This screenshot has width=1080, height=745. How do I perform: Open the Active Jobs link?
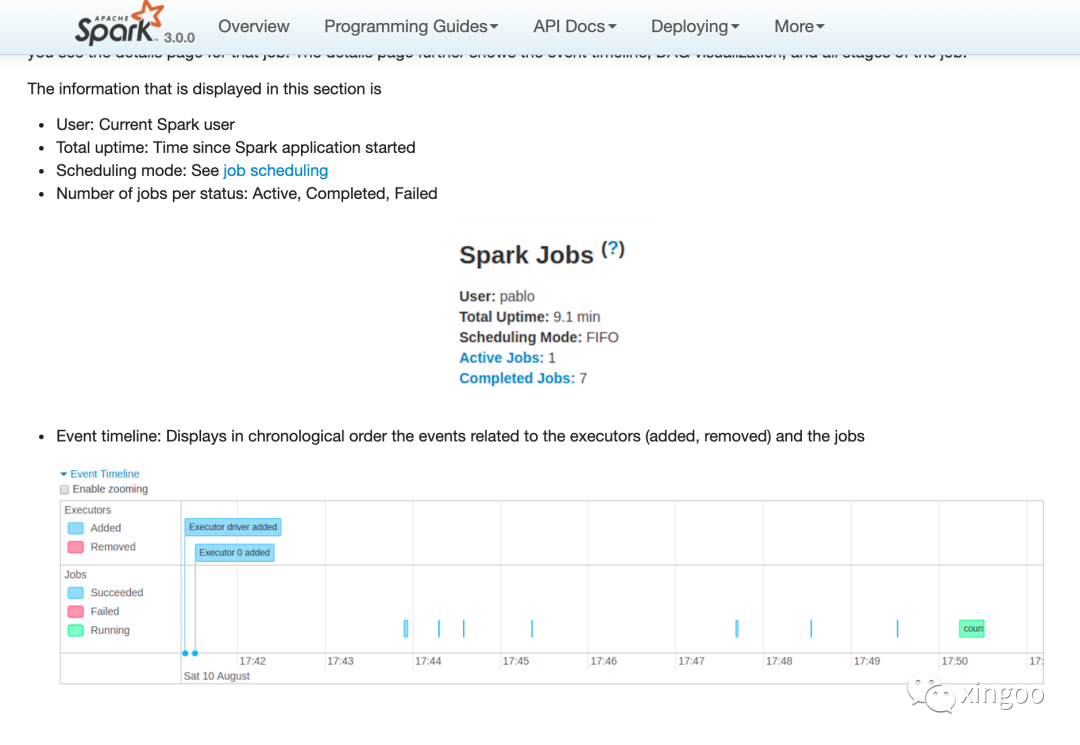tap(501, 357)
